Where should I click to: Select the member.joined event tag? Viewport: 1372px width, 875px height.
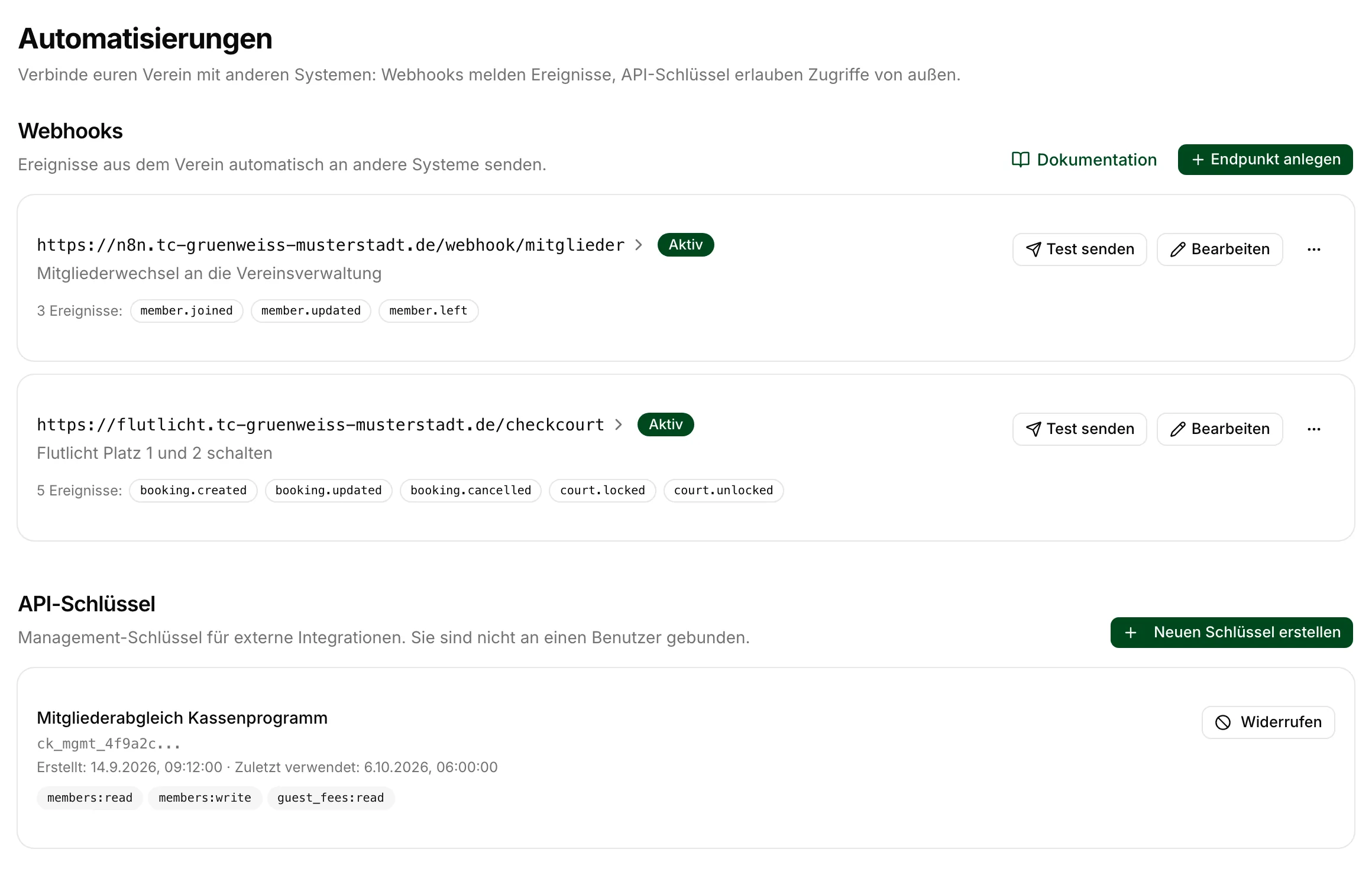point(186,311)
